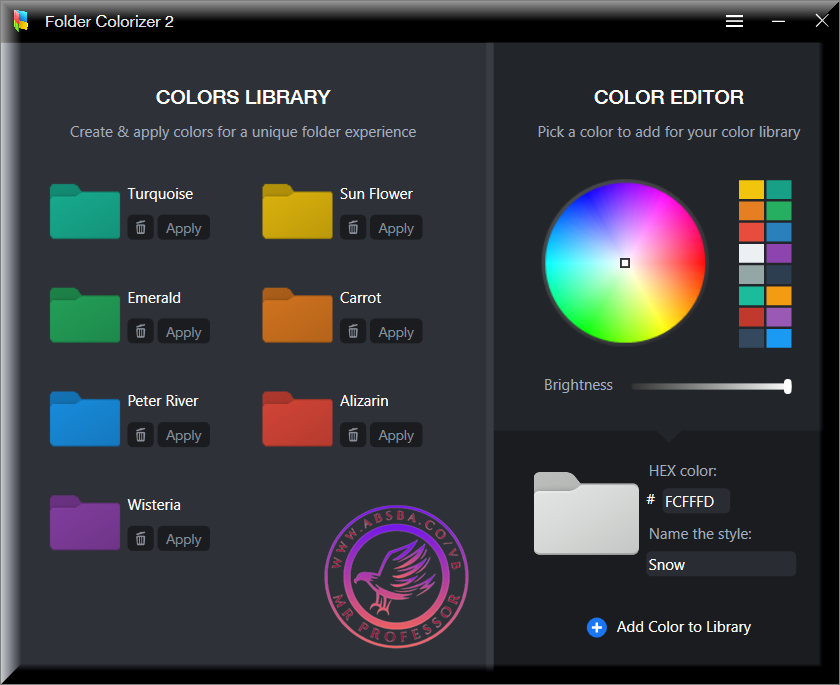
Task: Apply the Carrot color
Action: point(396,332)
